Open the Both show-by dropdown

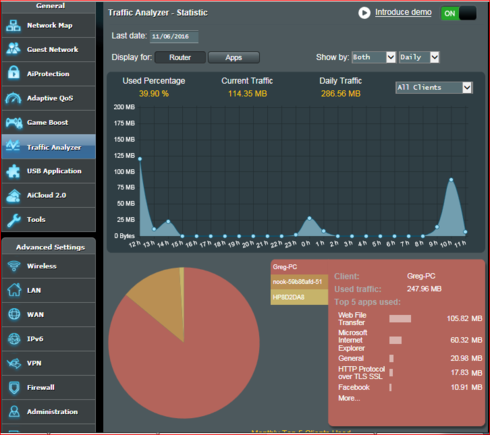click(x=374, y=57)
